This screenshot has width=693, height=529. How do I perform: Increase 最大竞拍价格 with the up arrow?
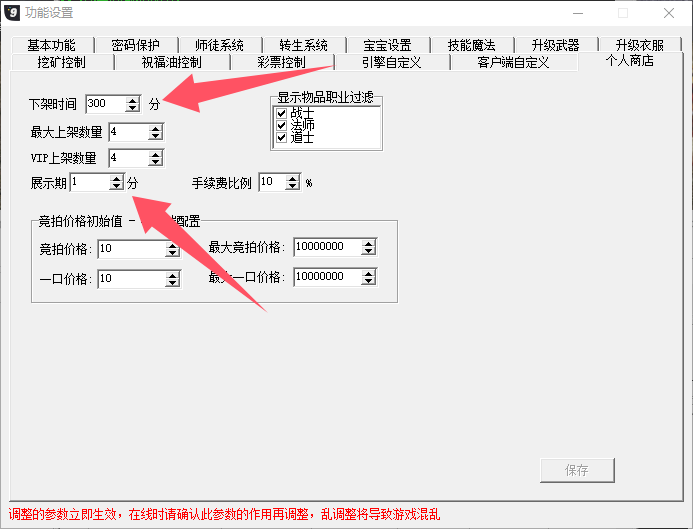[368, 244]
